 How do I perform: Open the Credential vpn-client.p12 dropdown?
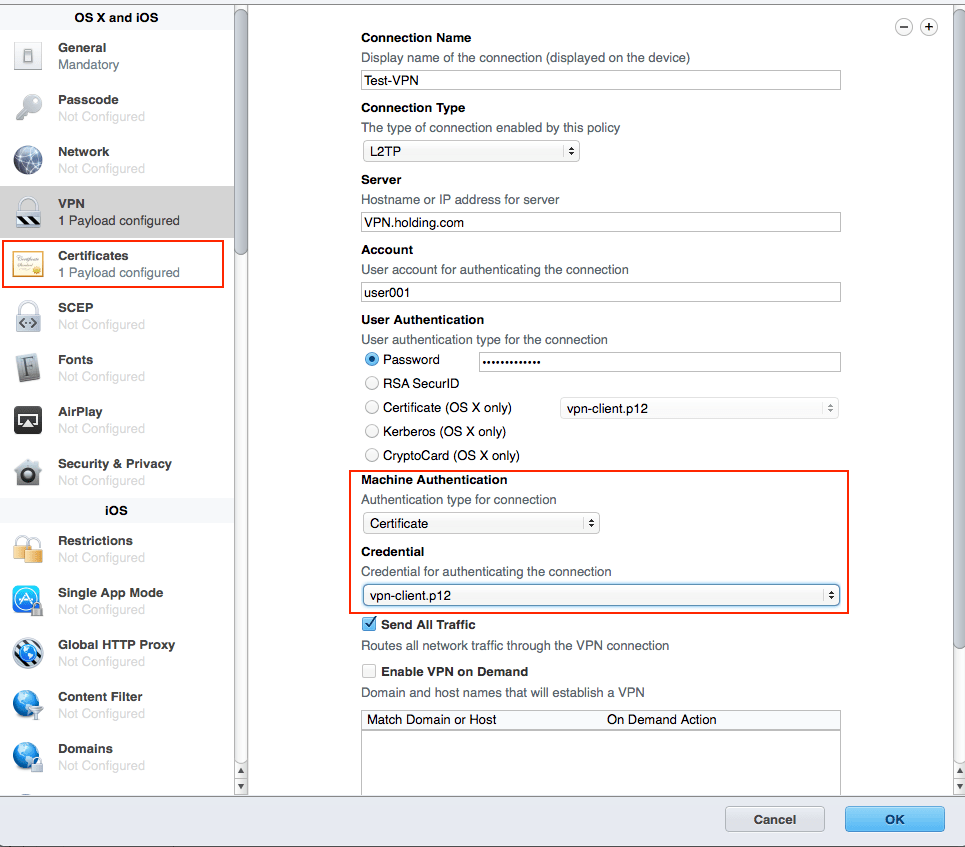[600, 595]
